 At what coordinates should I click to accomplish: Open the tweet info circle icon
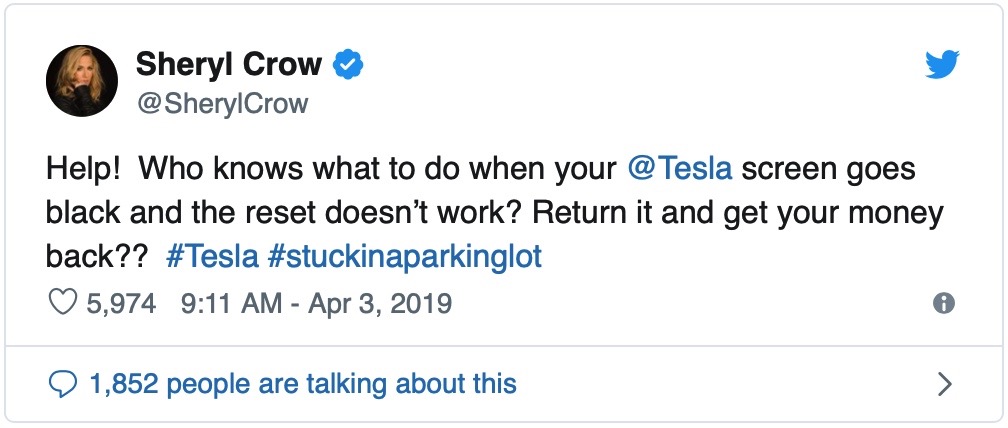click(944, 303)
